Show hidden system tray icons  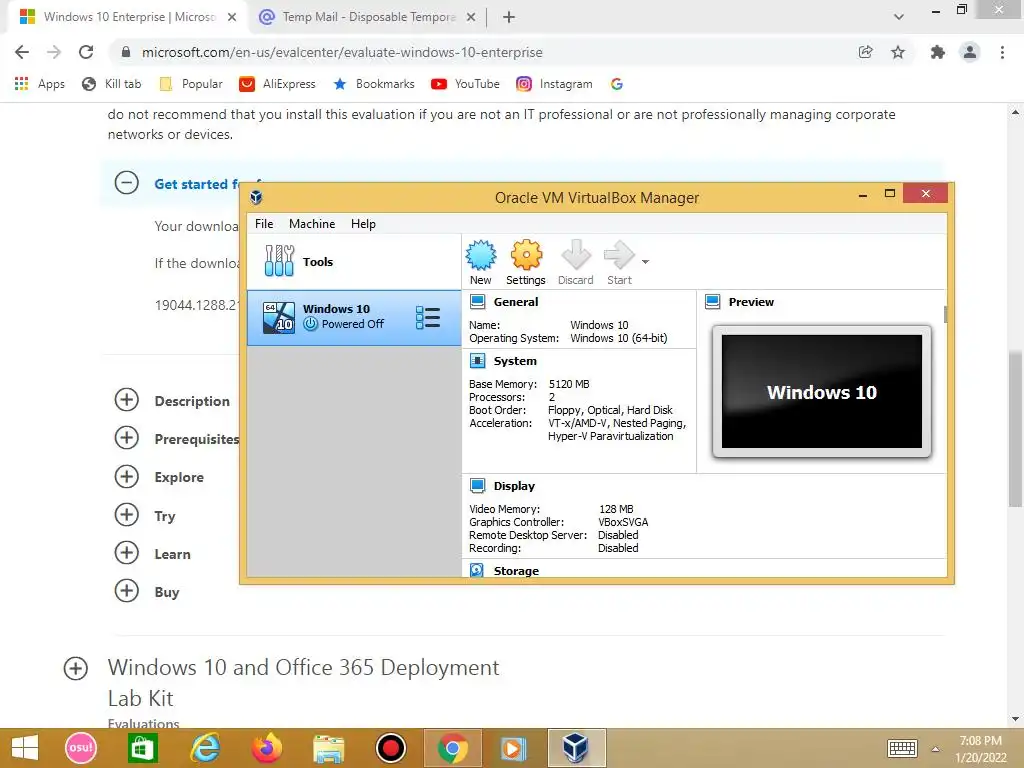[936, 749]
